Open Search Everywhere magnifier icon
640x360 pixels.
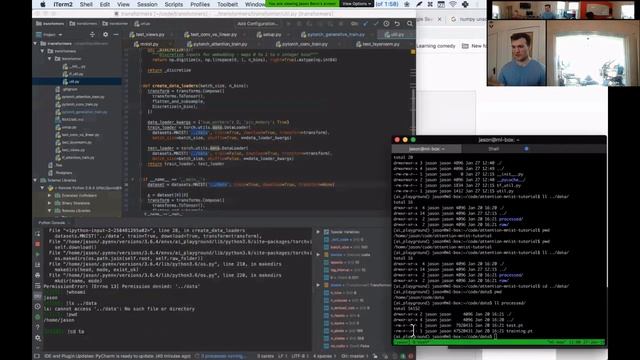[x=409, y=24]
